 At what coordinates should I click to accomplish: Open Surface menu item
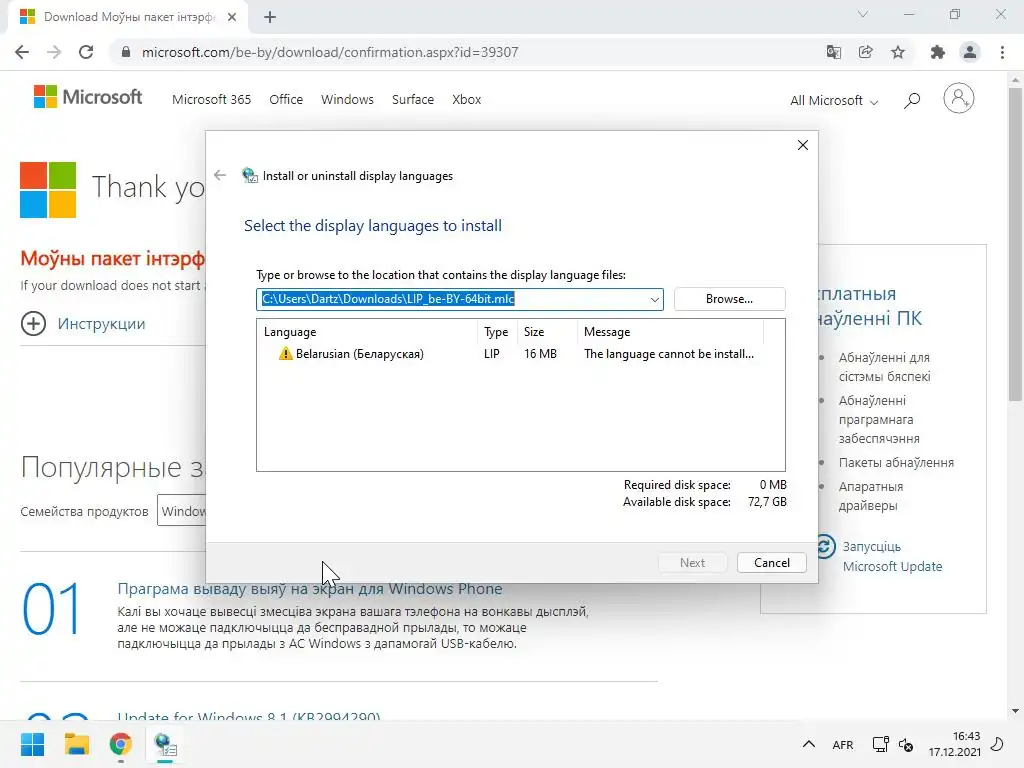point(413,99)
